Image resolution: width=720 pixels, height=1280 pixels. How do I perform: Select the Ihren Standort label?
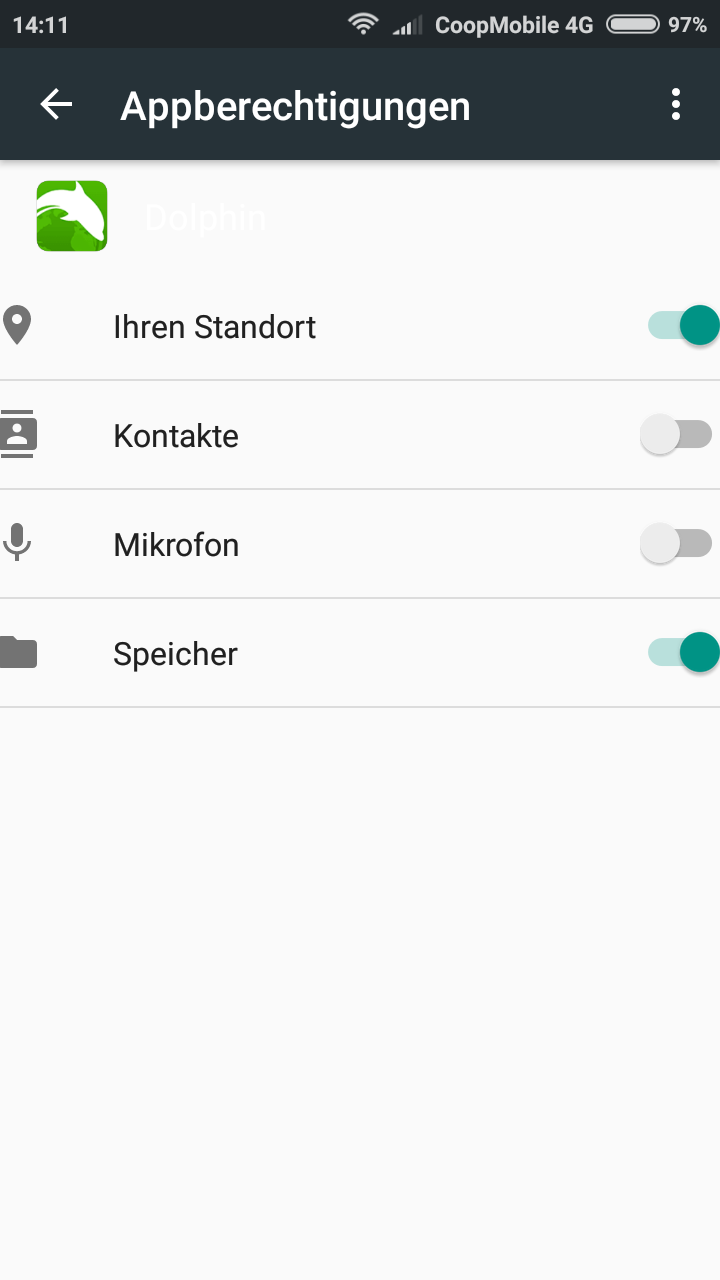(x=214, y=327)
